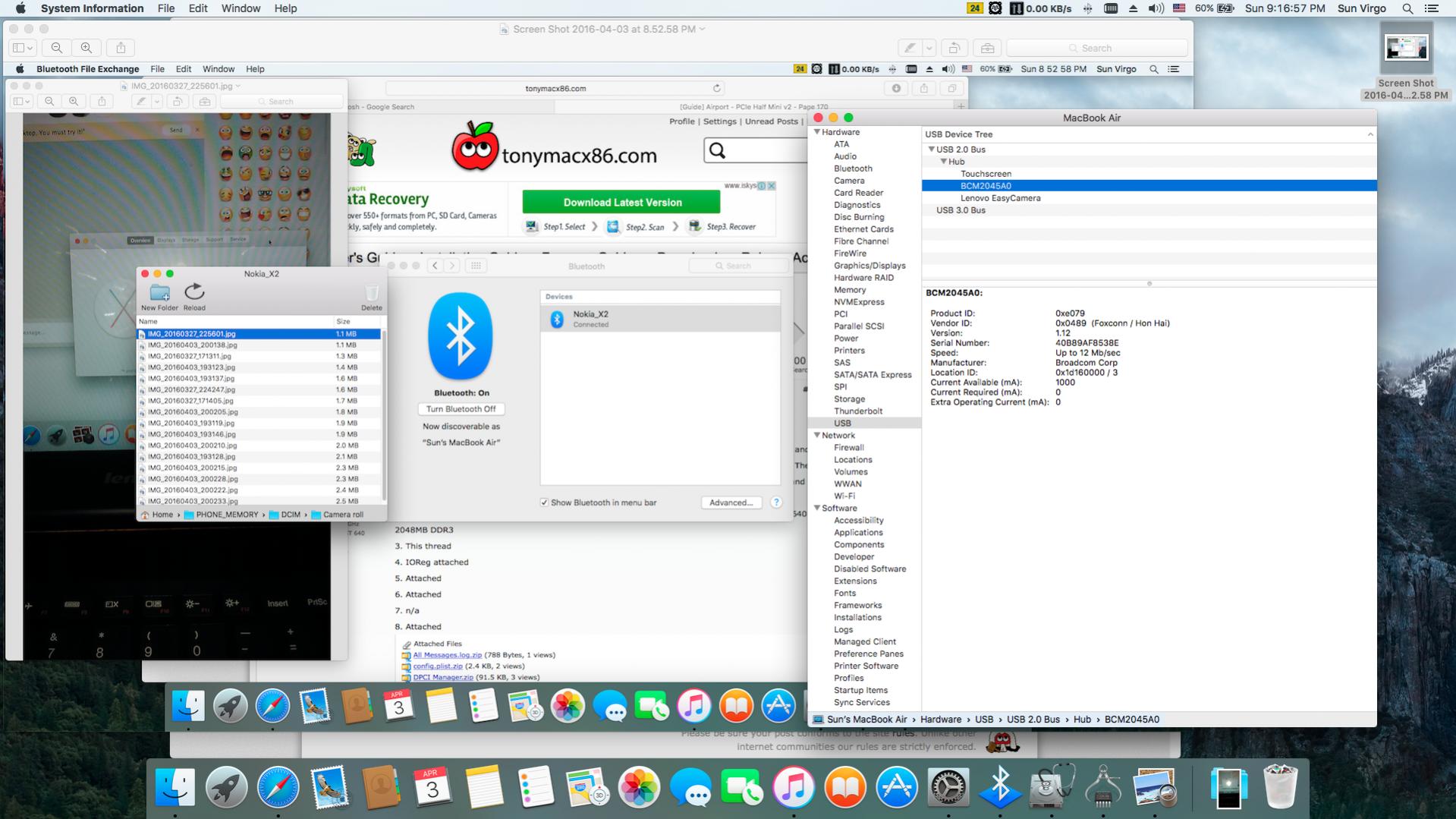Launch Safari from bottom Dock

coord(278,787)
